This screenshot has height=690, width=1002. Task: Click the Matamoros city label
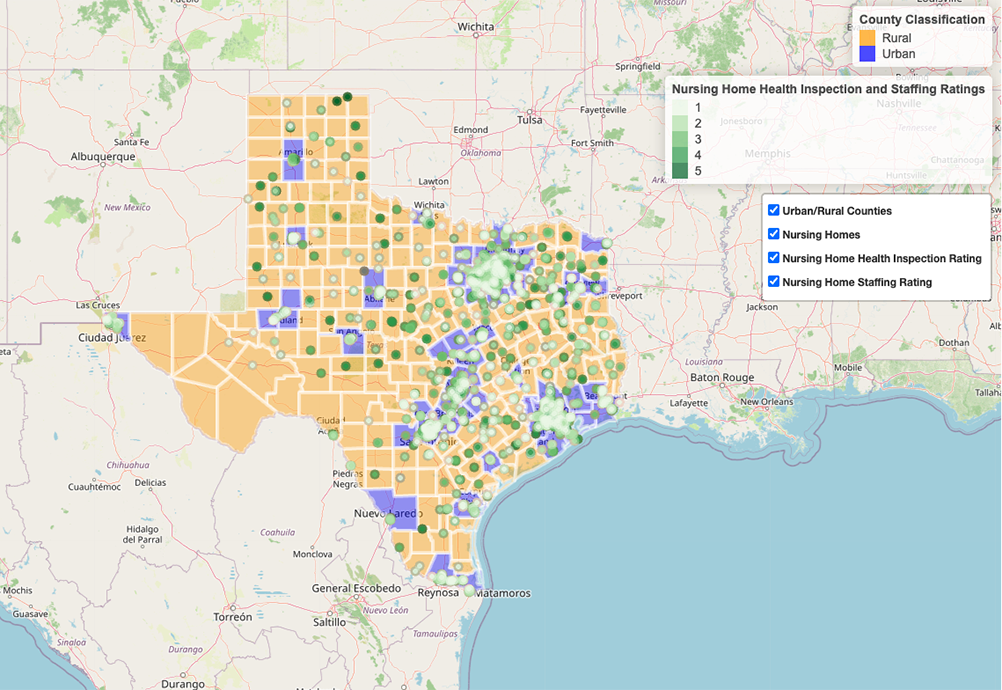coord(504,593)
